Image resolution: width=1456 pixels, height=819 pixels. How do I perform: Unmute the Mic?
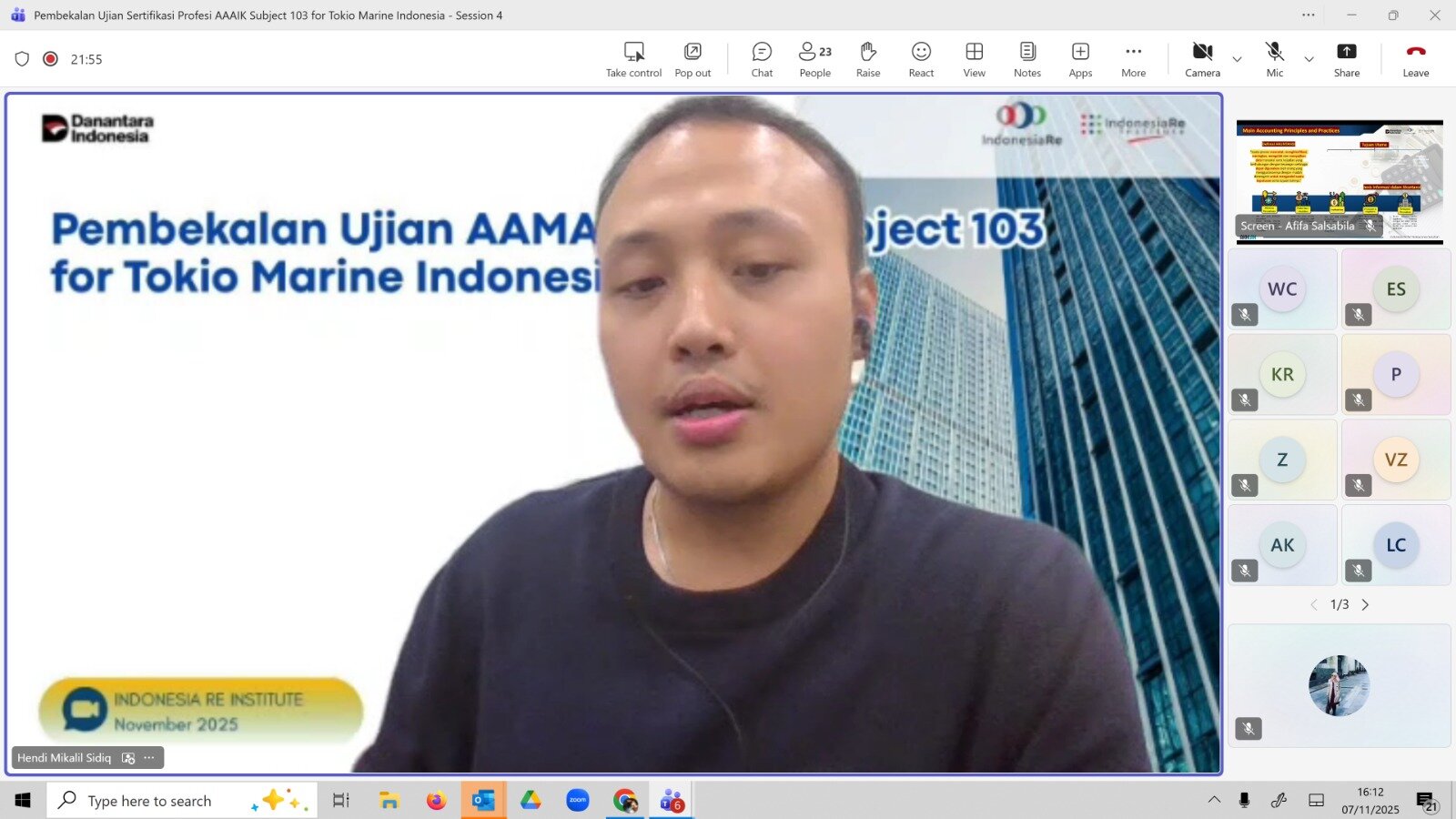click(1274, 60)
